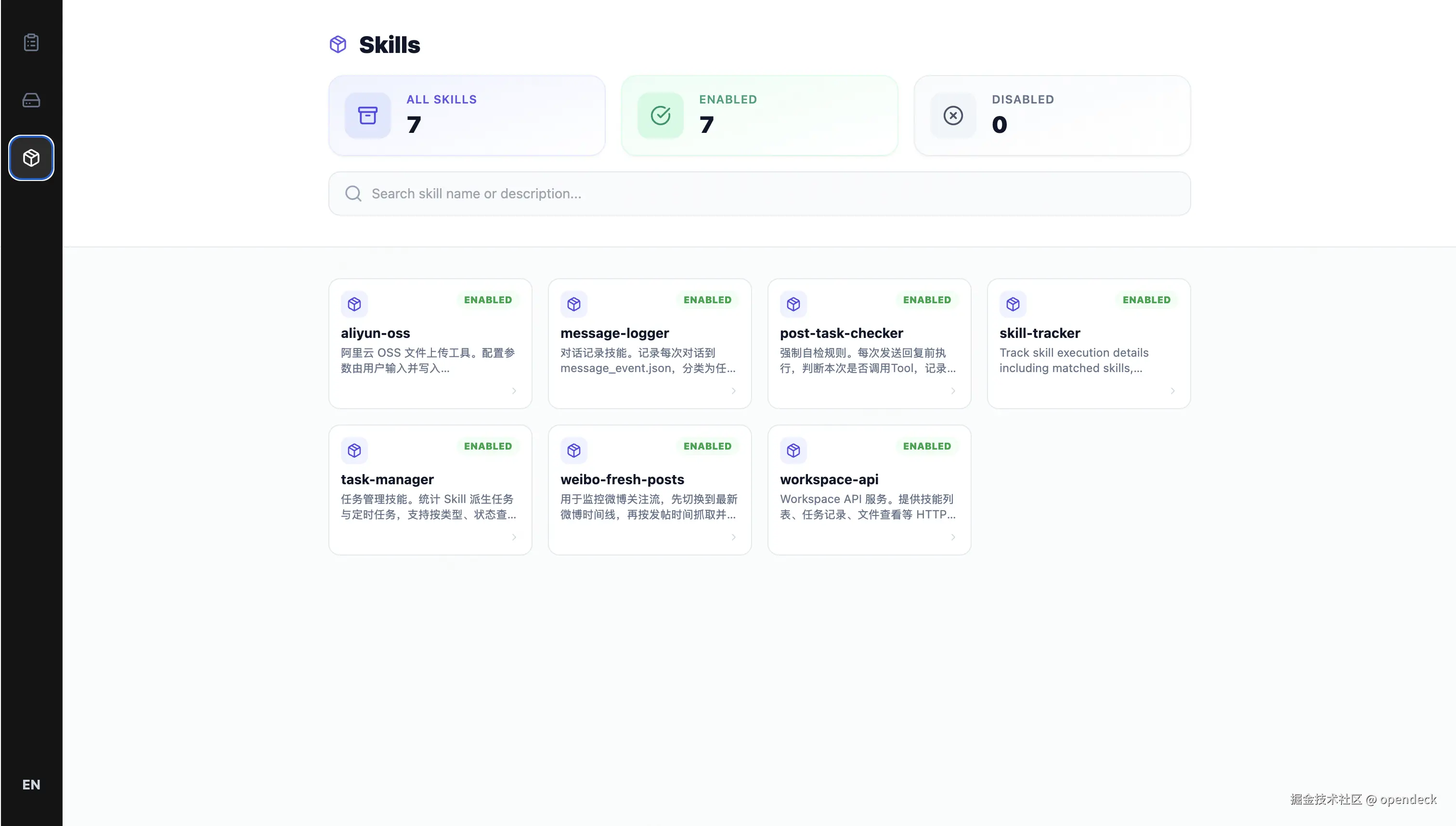Select the Skills cube sidebar icon
1456x826 pixels.
coord(31,158)
